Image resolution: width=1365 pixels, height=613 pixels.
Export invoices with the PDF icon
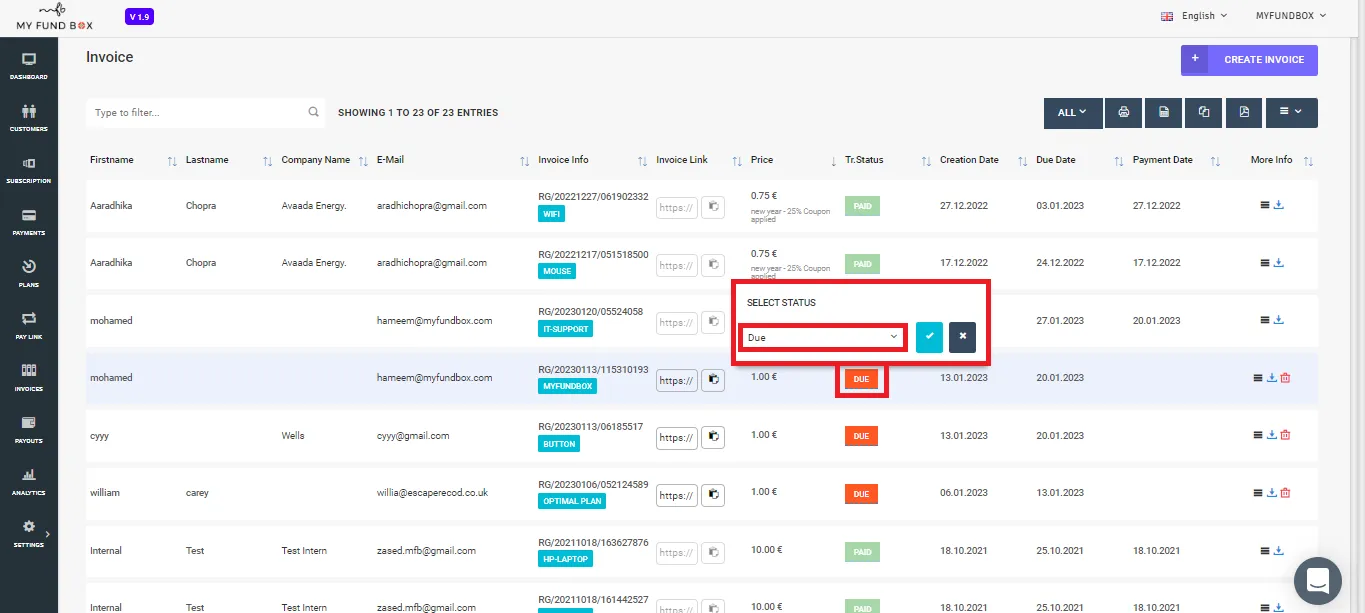coord(1244,113)
